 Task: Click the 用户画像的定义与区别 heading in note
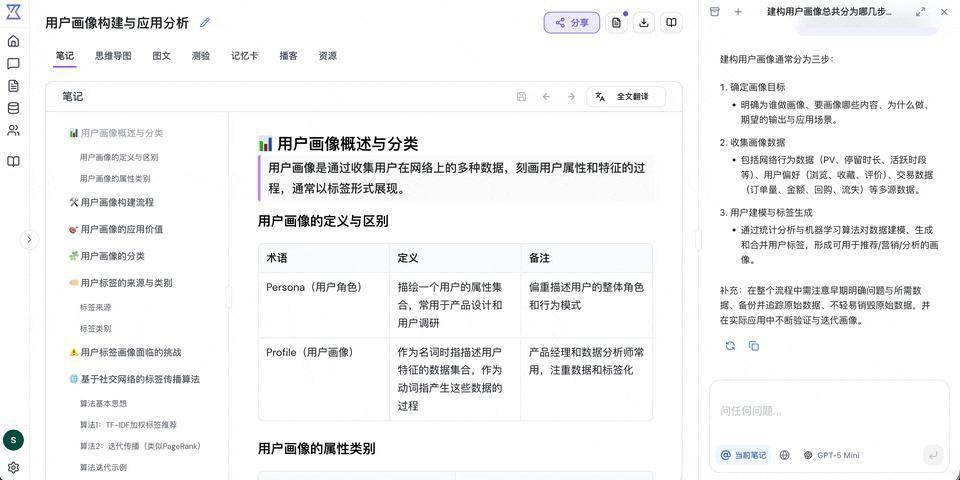(323, 221)
